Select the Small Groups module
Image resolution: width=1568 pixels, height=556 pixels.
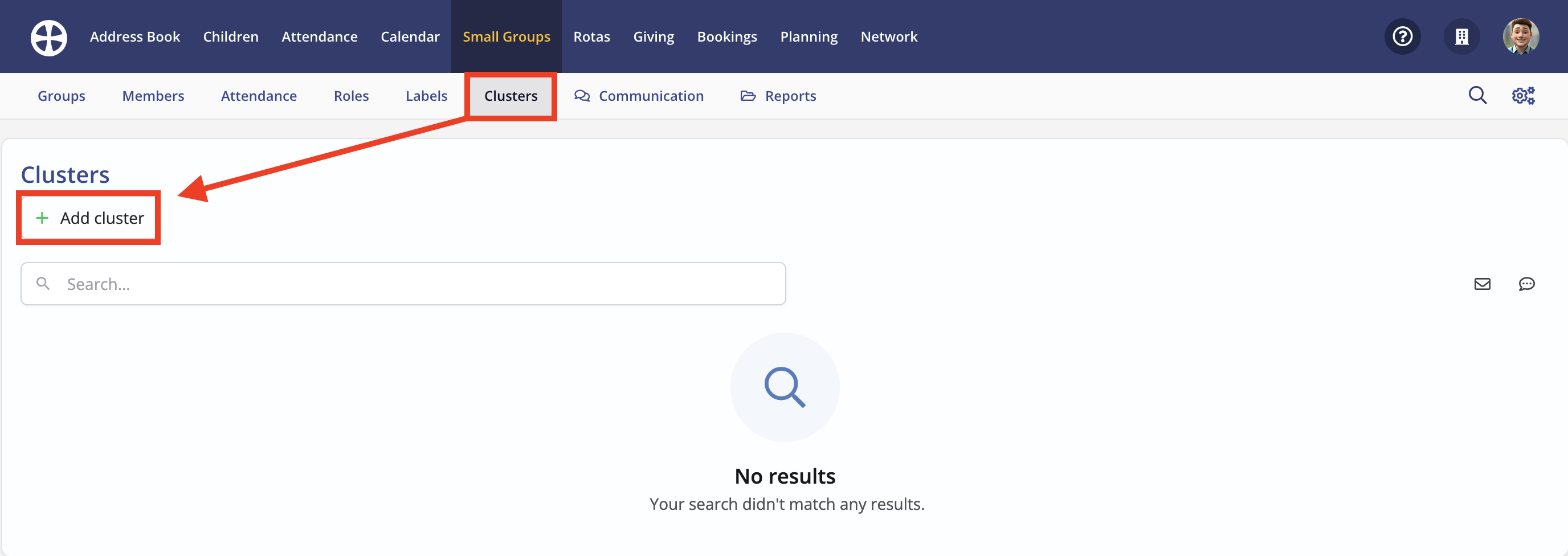coord(507,36)
